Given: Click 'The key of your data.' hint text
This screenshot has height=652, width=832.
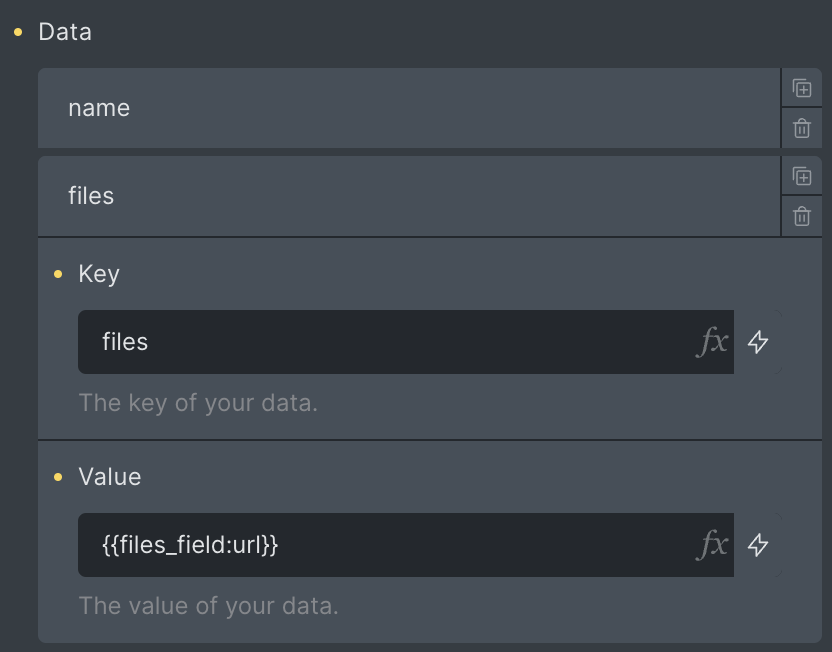Looking at the screenshot, I should (x=198, y=403).
